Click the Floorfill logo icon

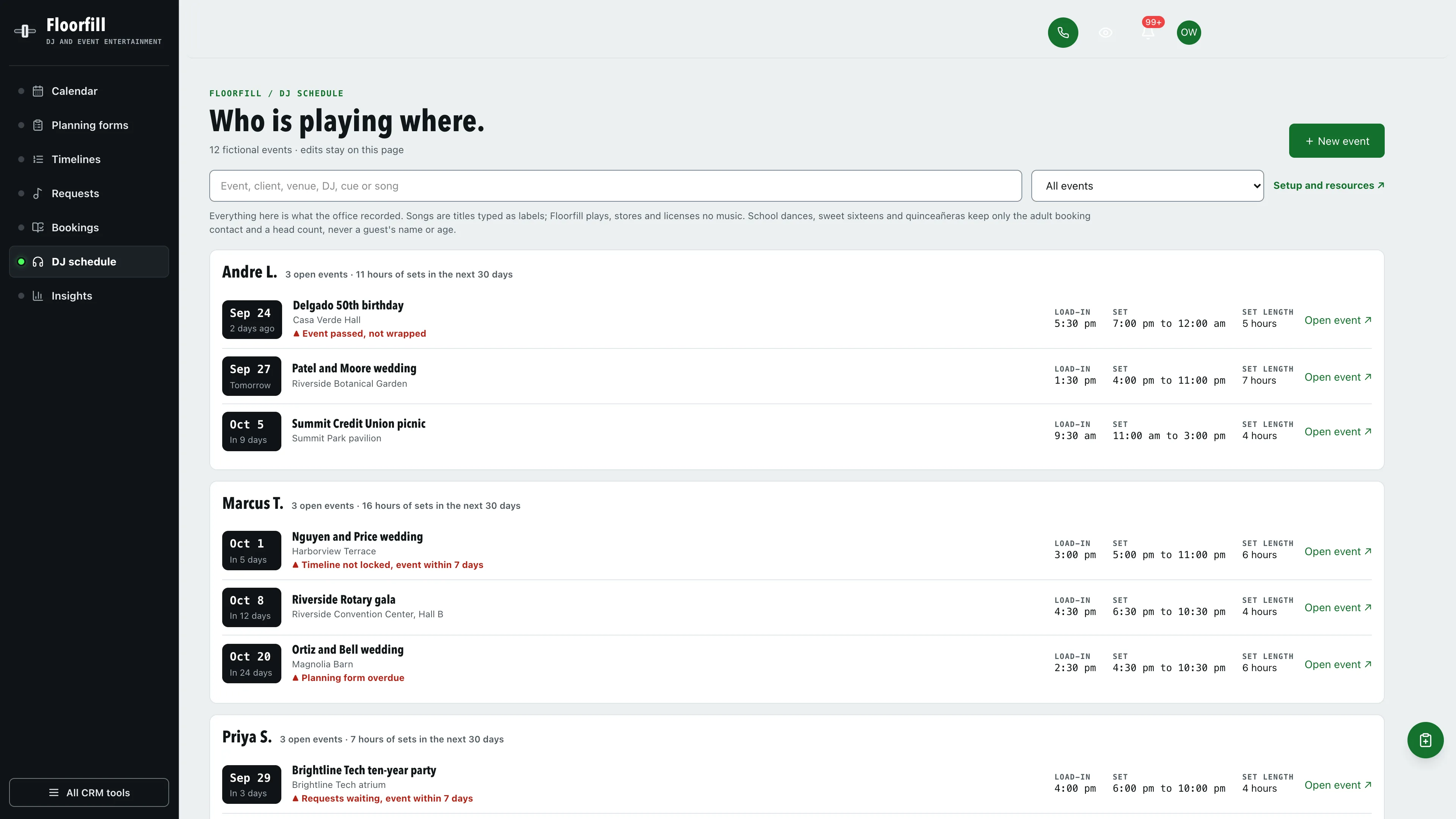(x=25, y=31)
